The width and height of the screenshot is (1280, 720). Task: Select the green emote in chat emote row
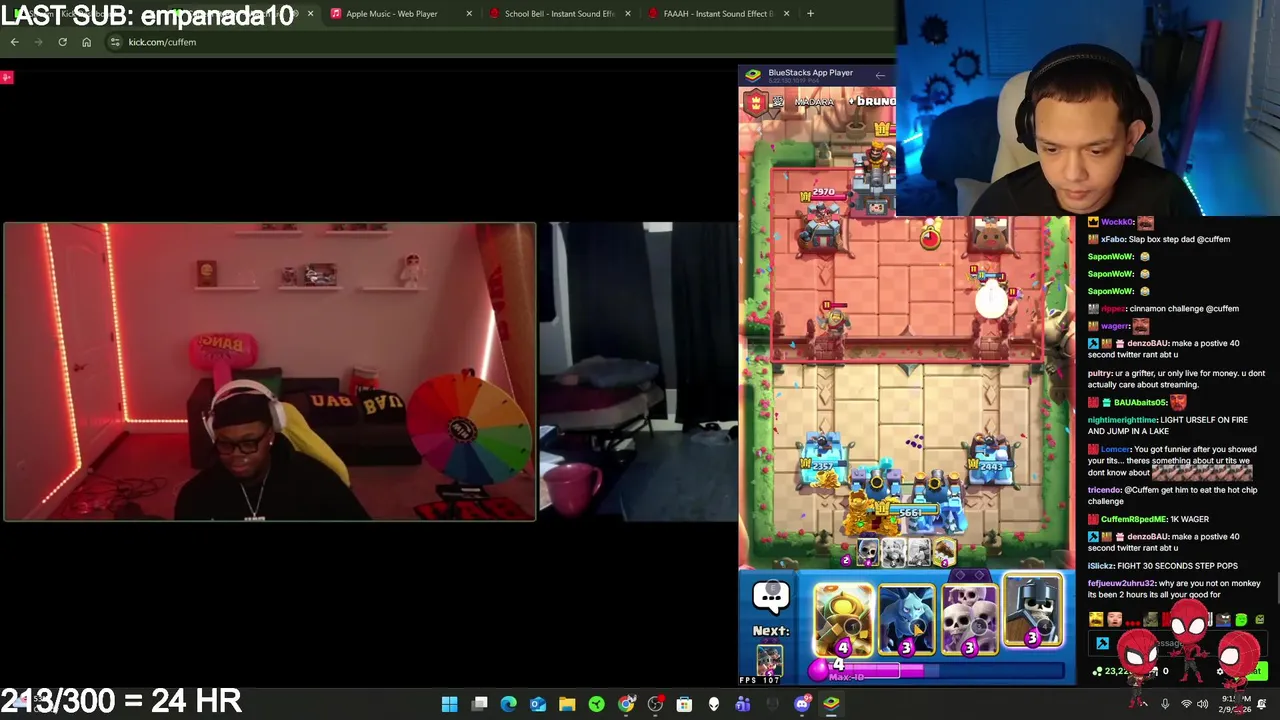click(1241, 620)
